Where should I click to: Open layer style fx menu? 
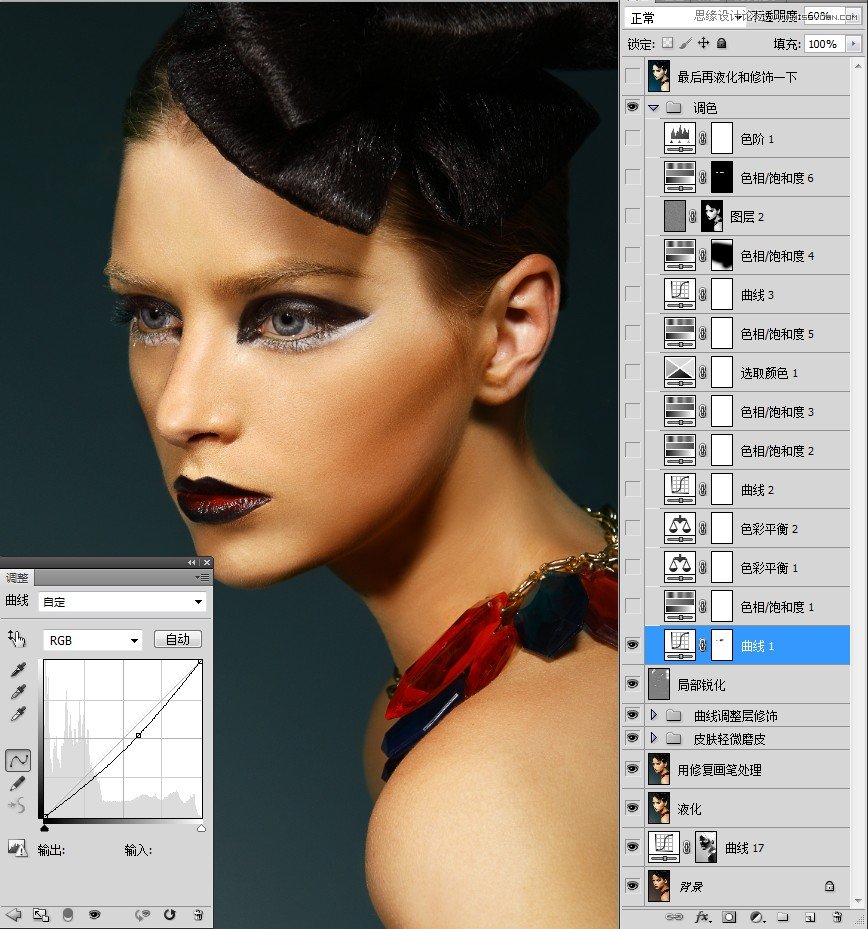[703, 917]
